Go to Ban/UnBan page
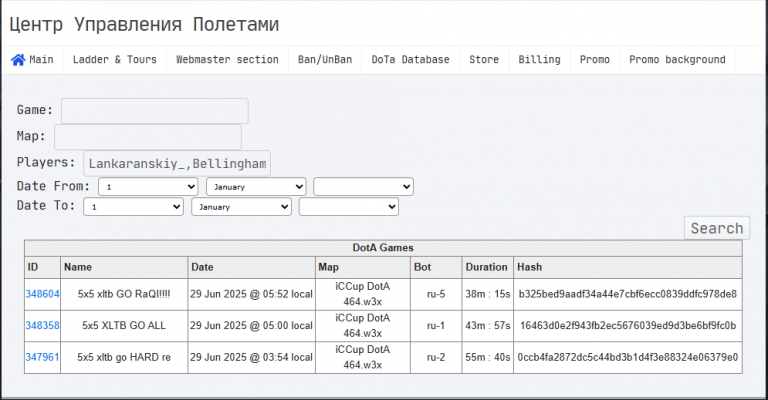 click(x=325, y=60)
